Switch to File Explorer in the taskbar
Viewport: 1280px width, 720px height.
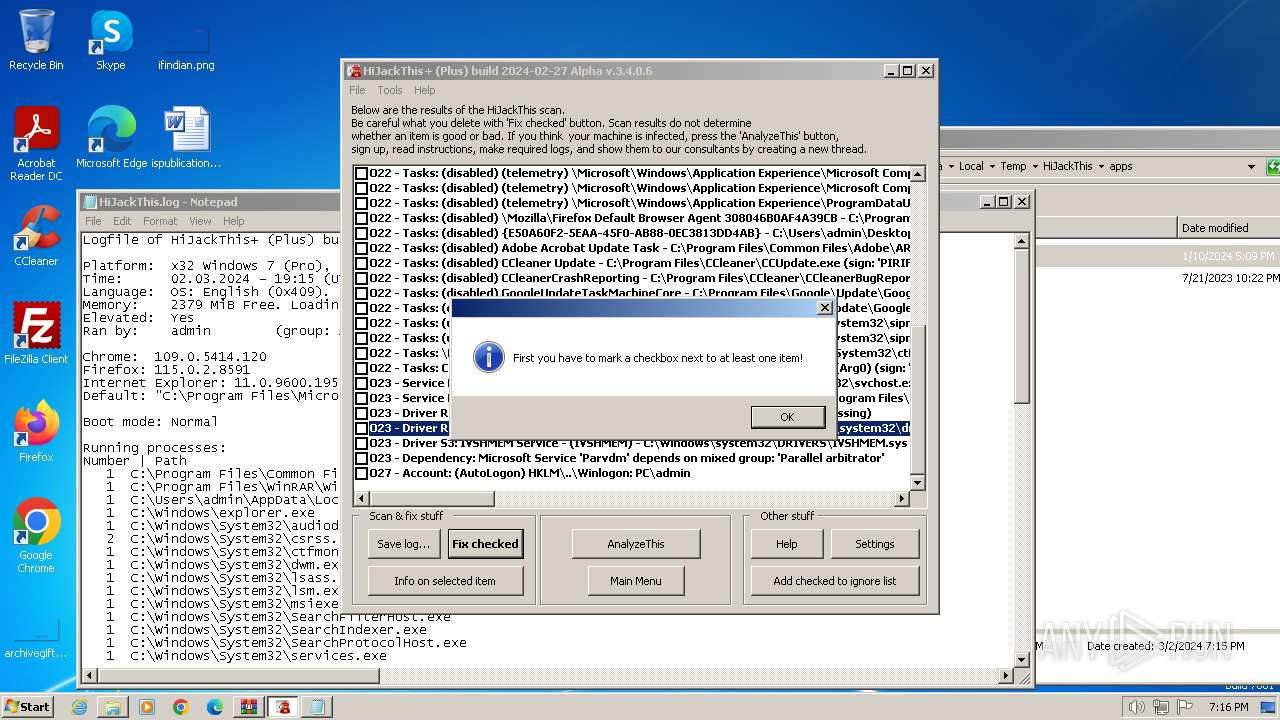point(113,707)
